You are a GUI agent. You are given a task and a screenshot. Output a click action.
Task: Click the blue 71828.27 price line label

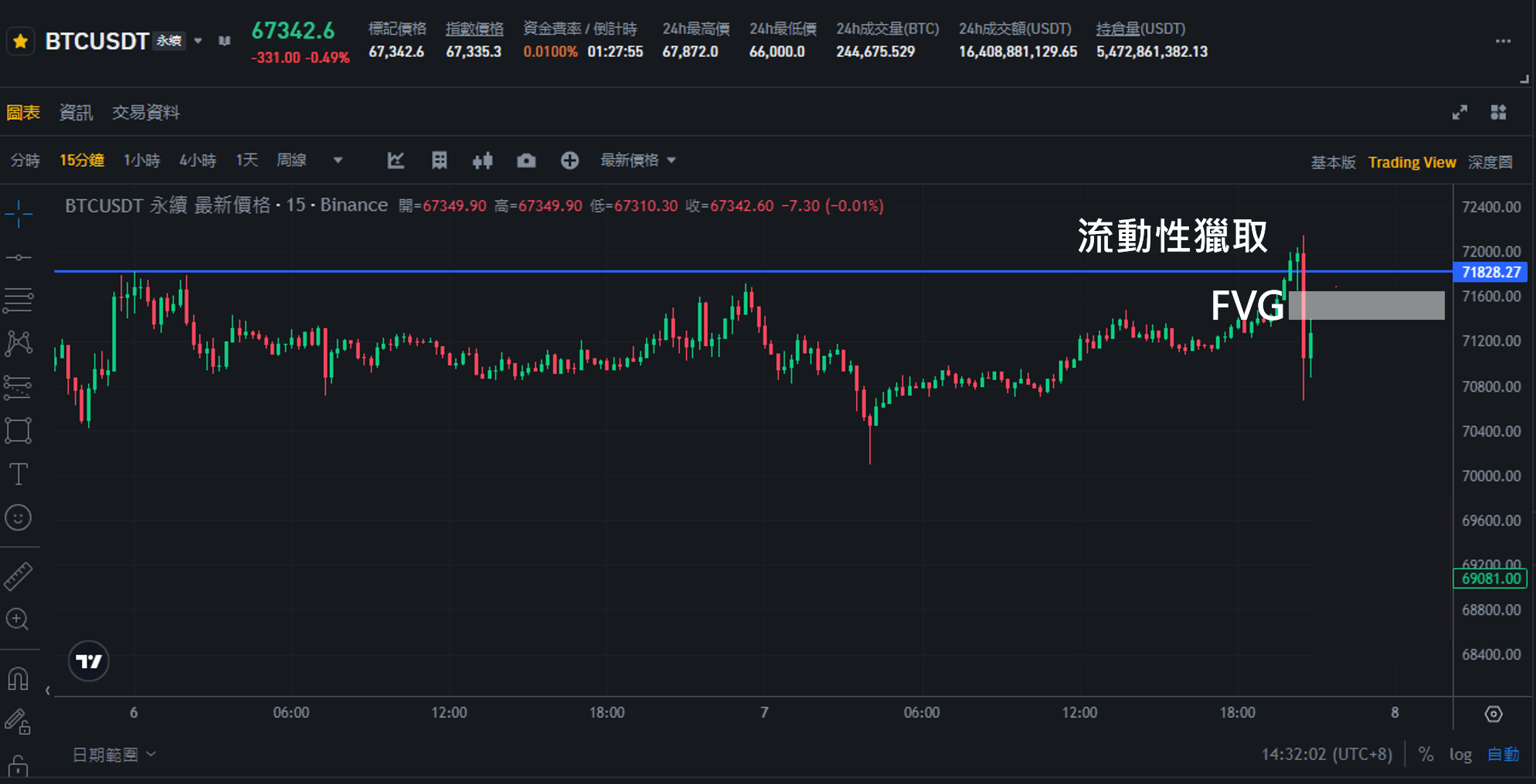pos(1490,272)
